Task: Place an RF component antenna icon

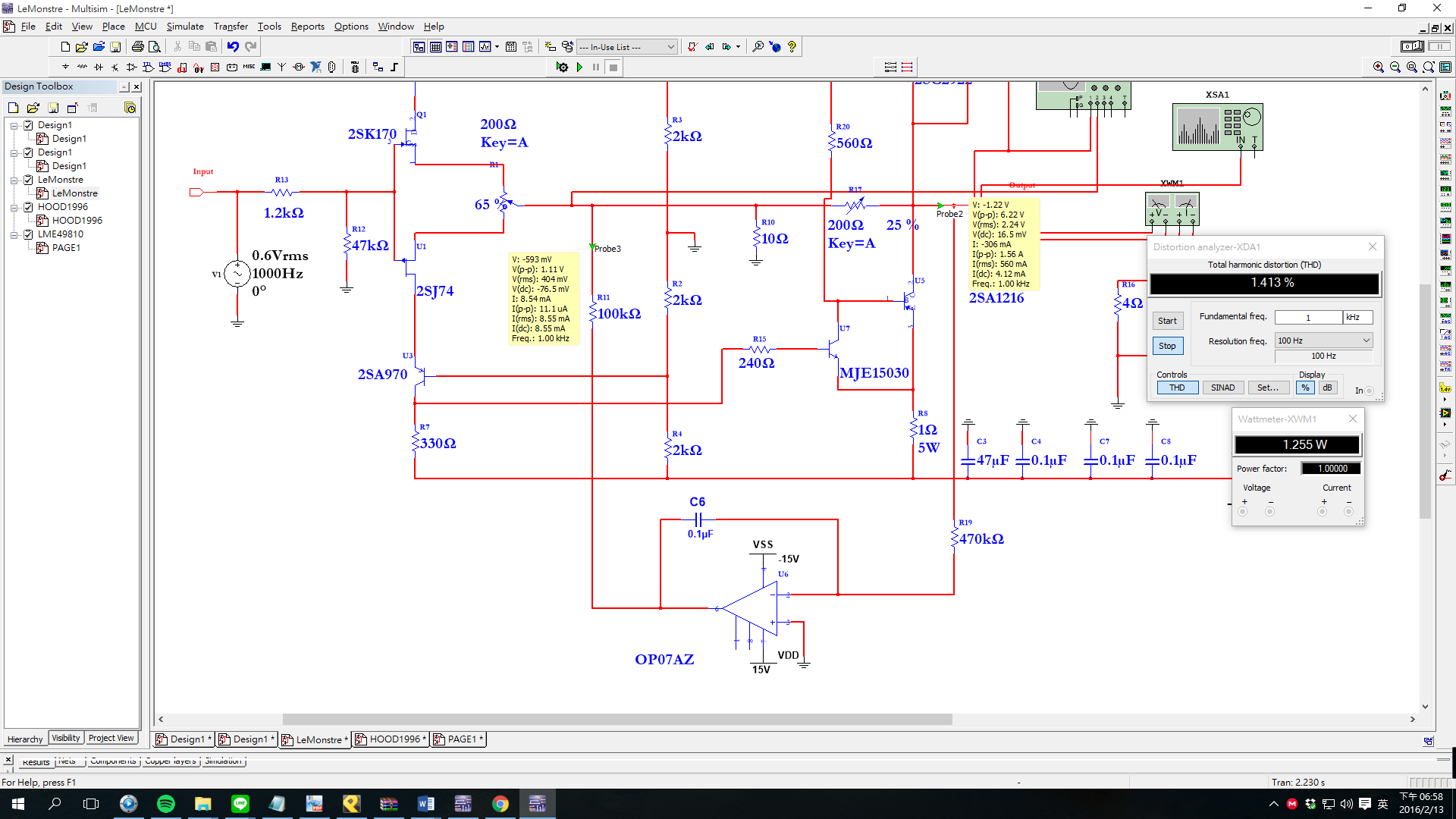Action: coord(282,67)
